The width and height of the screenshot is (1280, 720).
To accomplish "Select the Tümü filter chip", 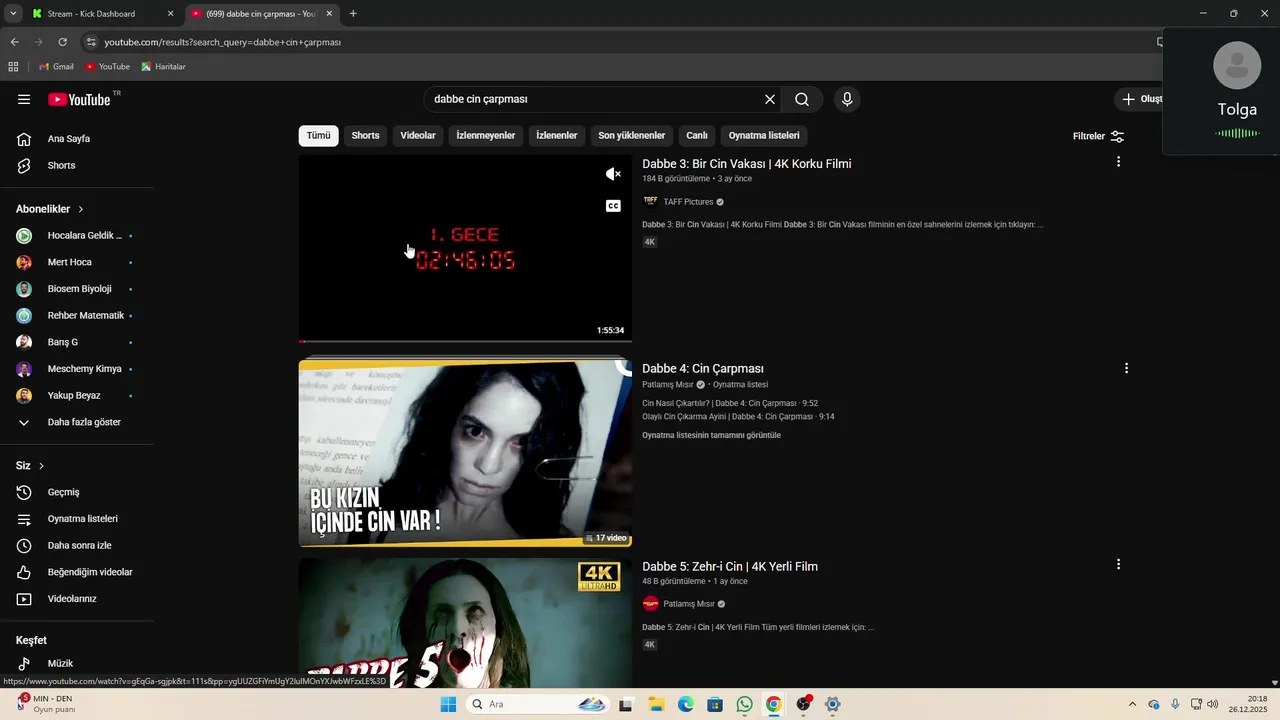I will (318, 136).
